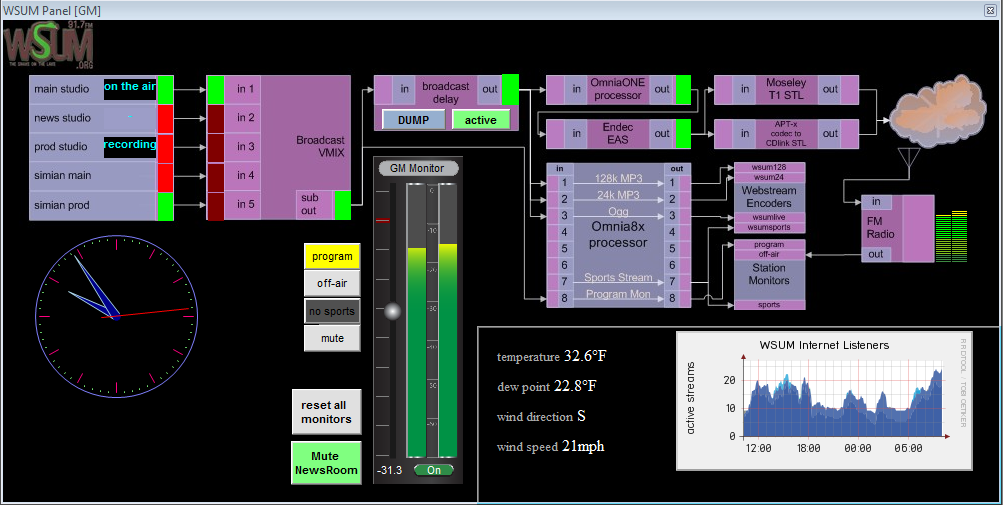This screenshot has width=1003, height=505.
Task: Toggle the in 5 dark red indicator
Action: click(x=216, y=206)
